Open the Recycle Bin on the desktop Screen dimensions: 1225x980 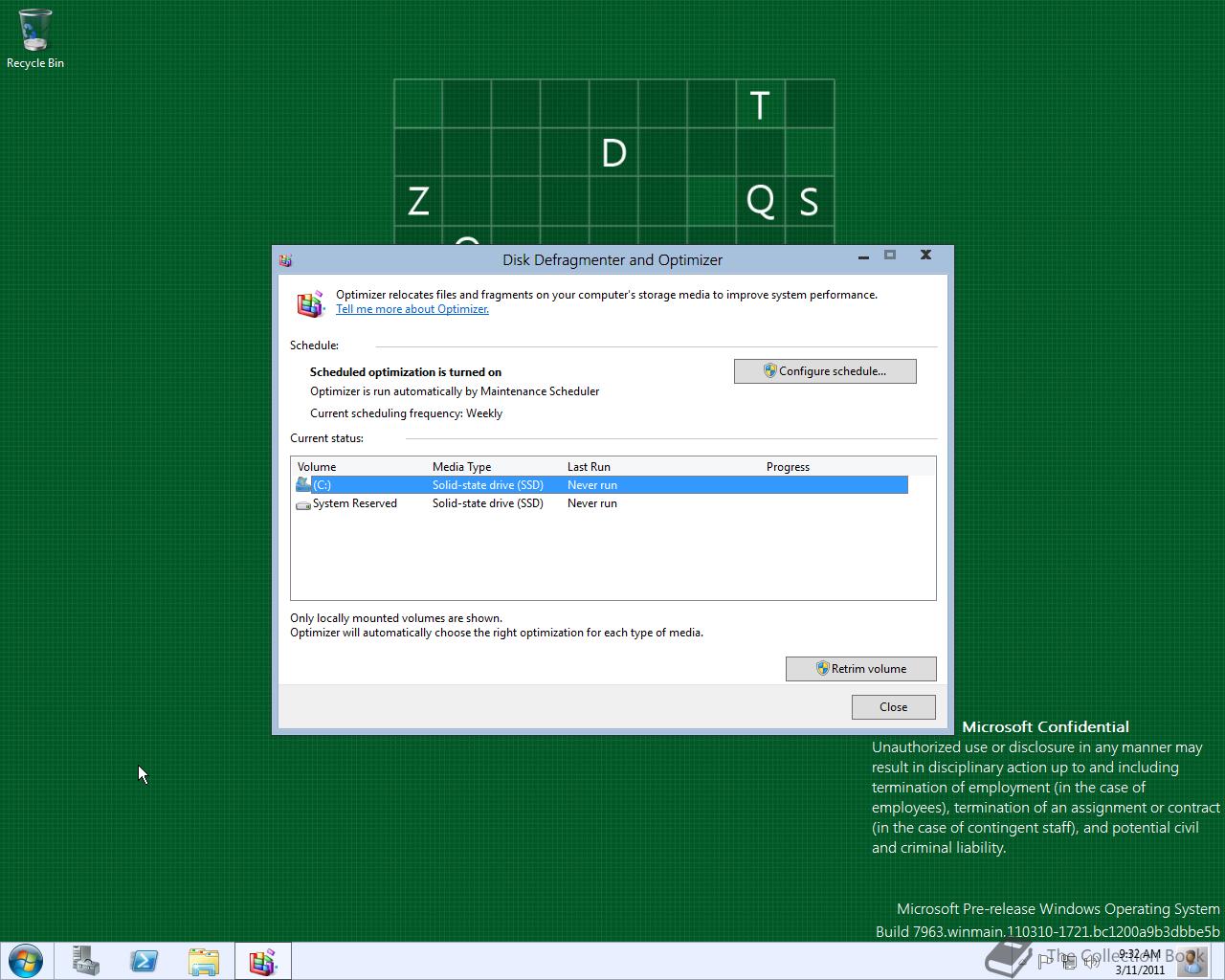(x=35, y=38)
